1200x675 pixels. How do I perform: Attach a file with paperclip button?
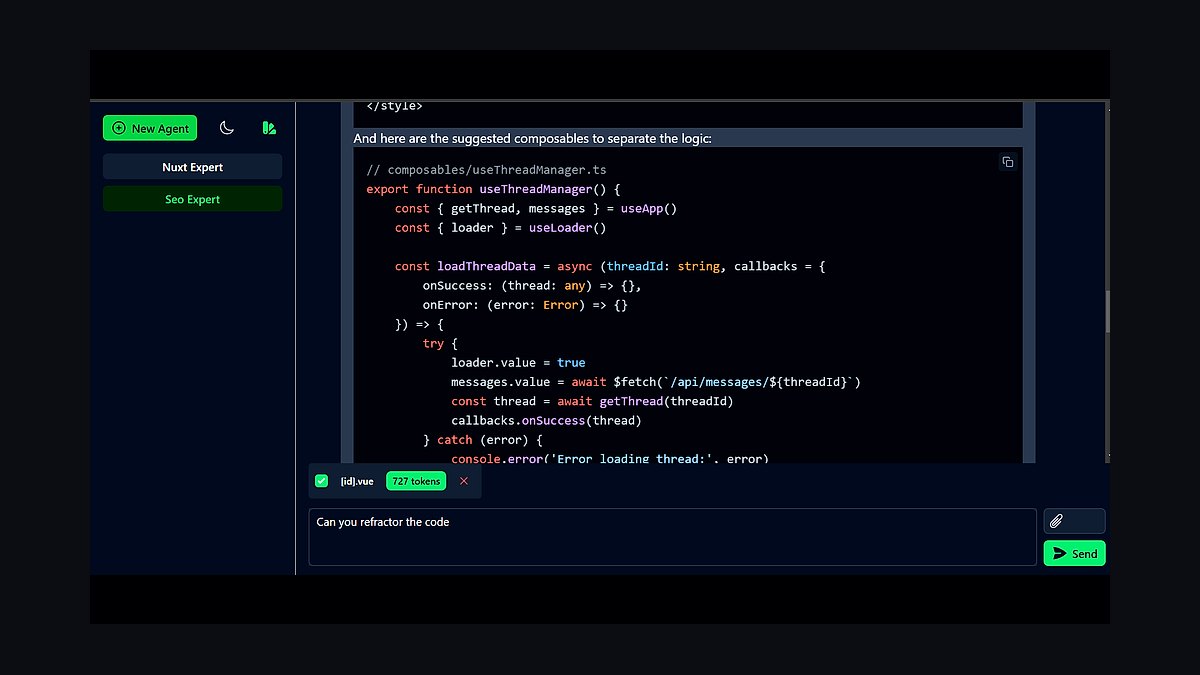click(x=1074, y=521)
